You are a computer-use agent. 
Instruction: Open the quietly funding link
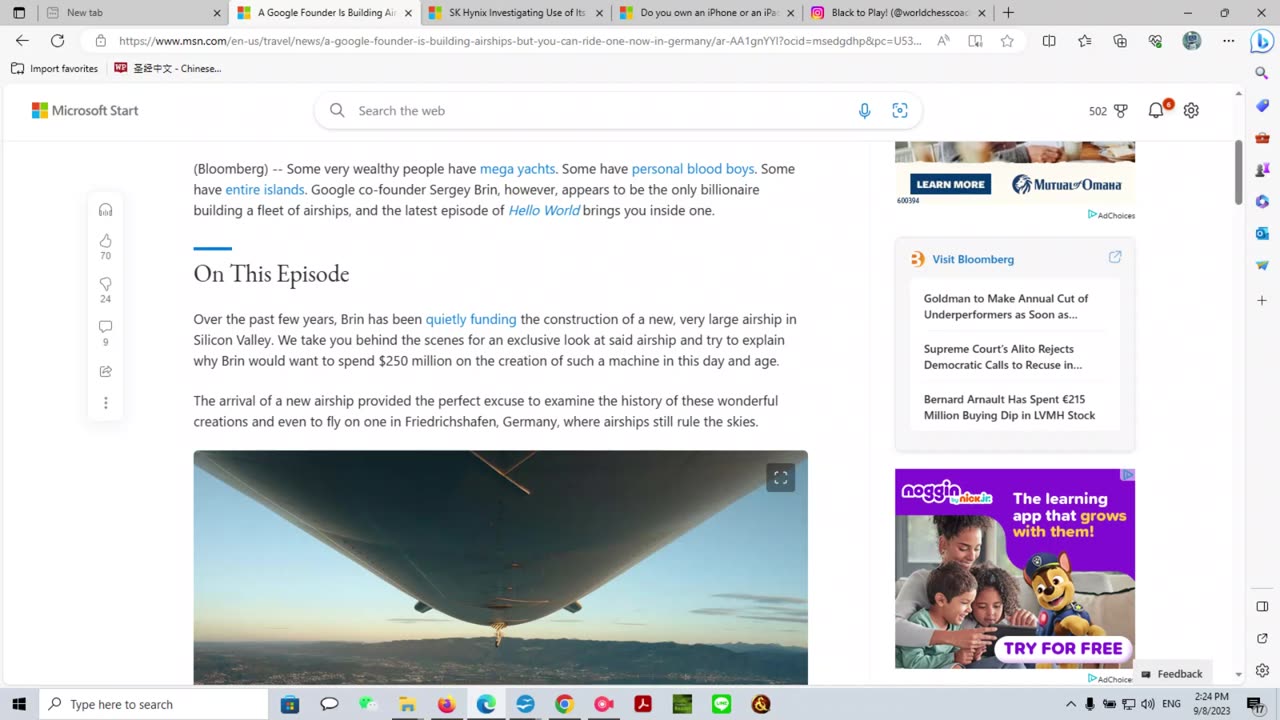pos(471,320)
